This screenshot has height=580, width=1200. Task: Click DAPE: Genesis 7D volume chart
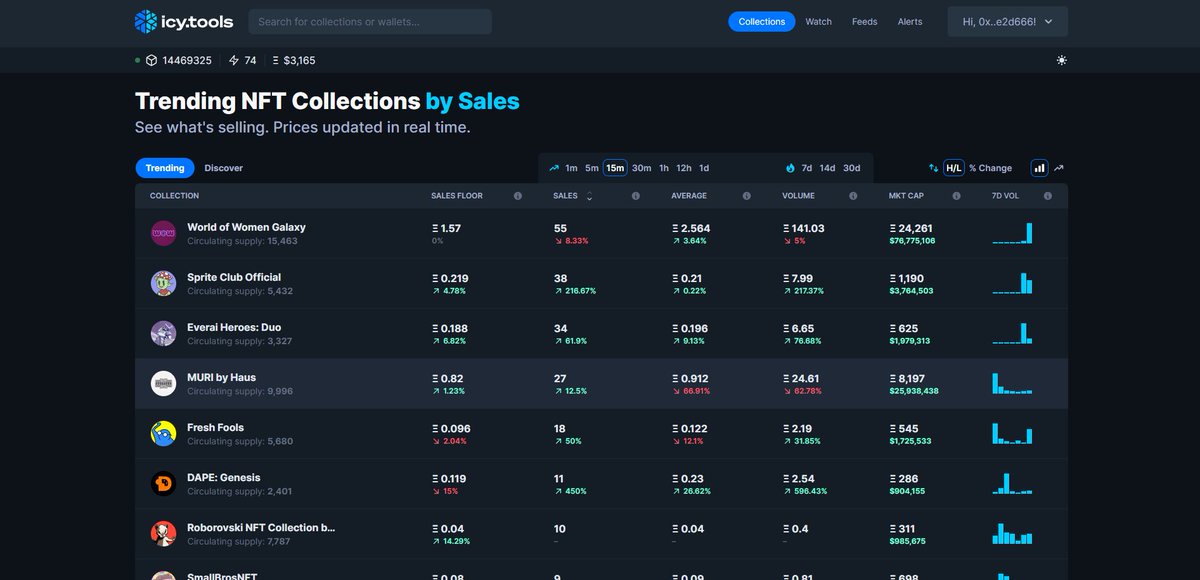coord(1012,483)
